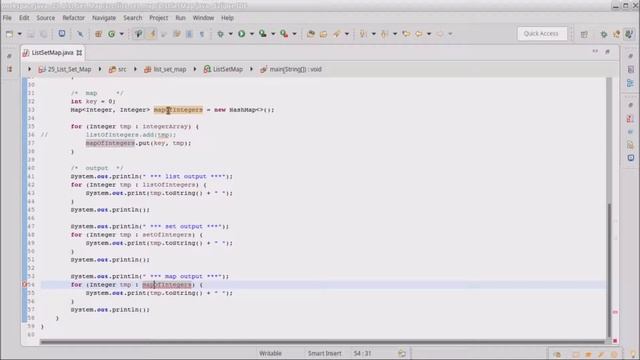Expand the Run configurations dropdown

point(251,34)
